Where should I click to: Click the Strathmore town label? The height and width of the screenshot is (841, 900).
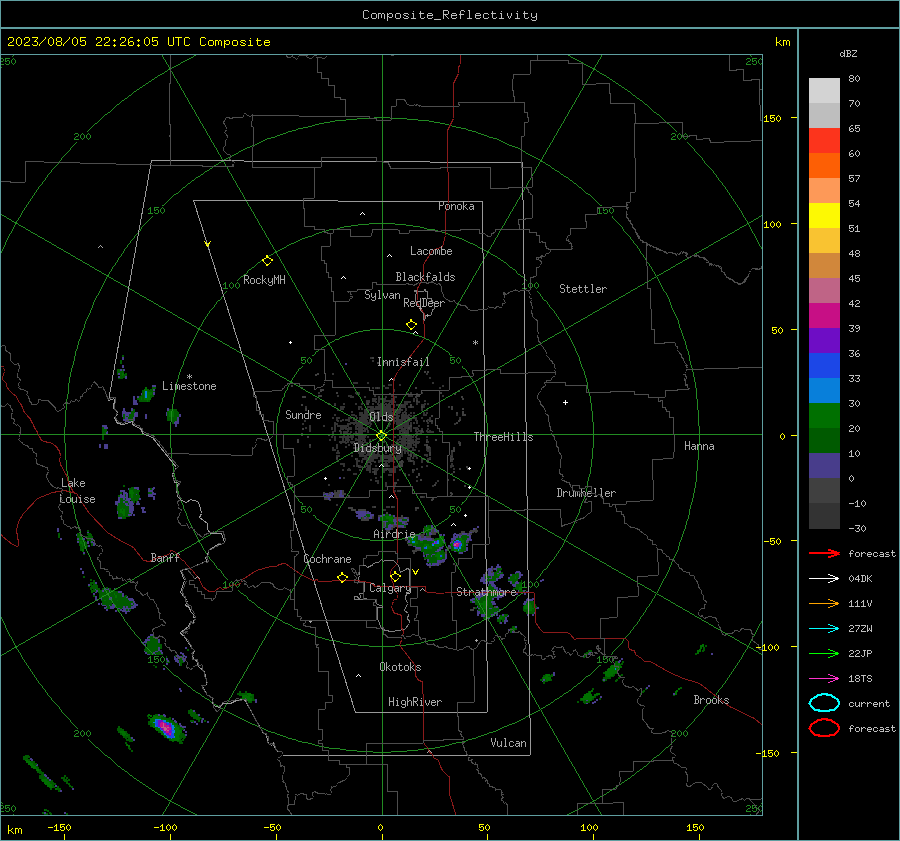[486, 592]
